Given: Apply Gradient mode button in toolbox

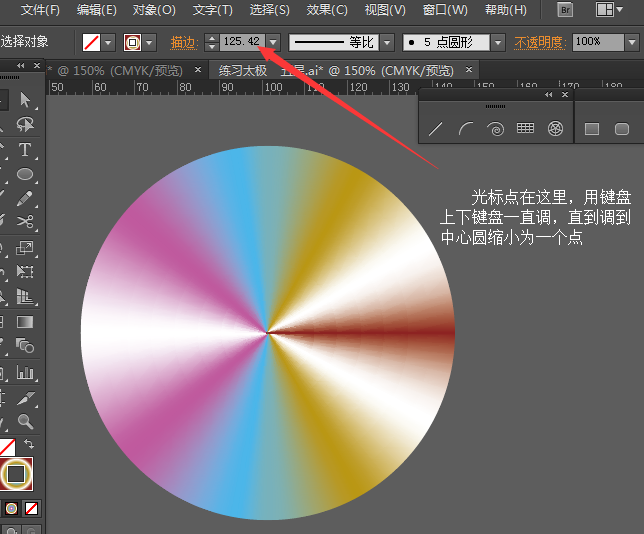Looking at the screenshot, I should click(12, 509).
